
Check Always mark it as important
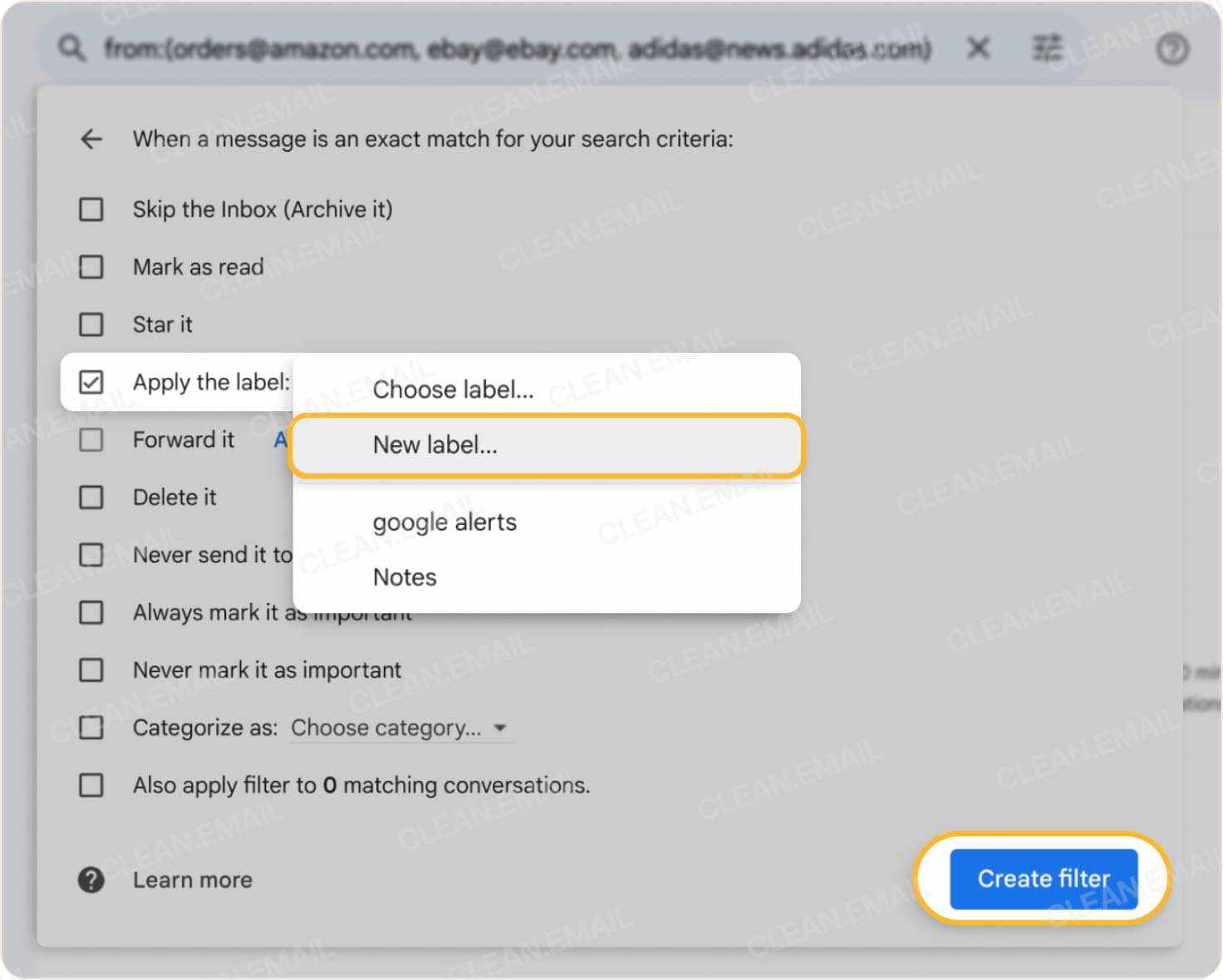pyautogui.click(x=91, y=612)
